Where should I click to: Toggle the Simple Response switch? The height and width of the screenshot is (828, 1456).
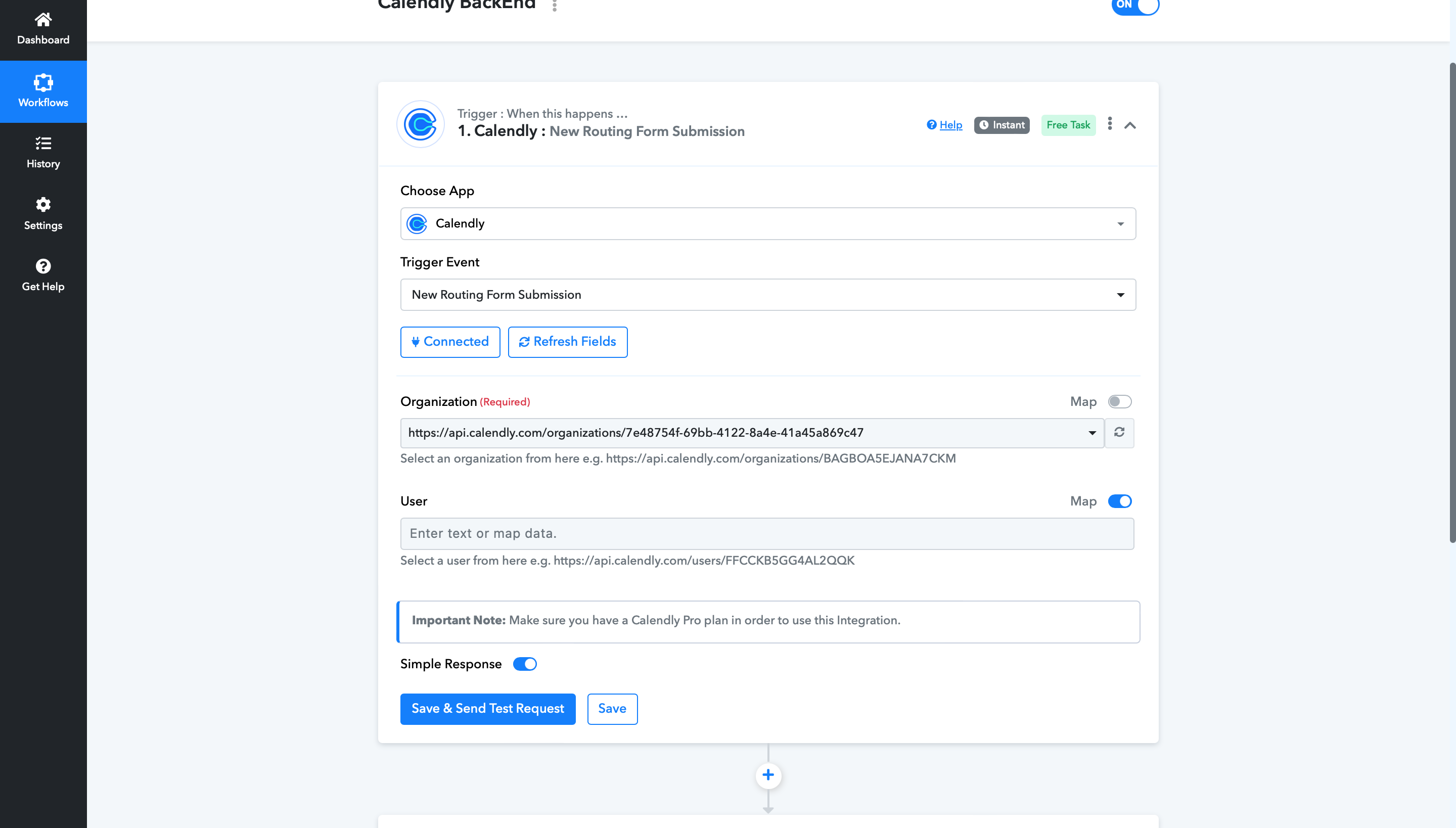click(525, 664)
